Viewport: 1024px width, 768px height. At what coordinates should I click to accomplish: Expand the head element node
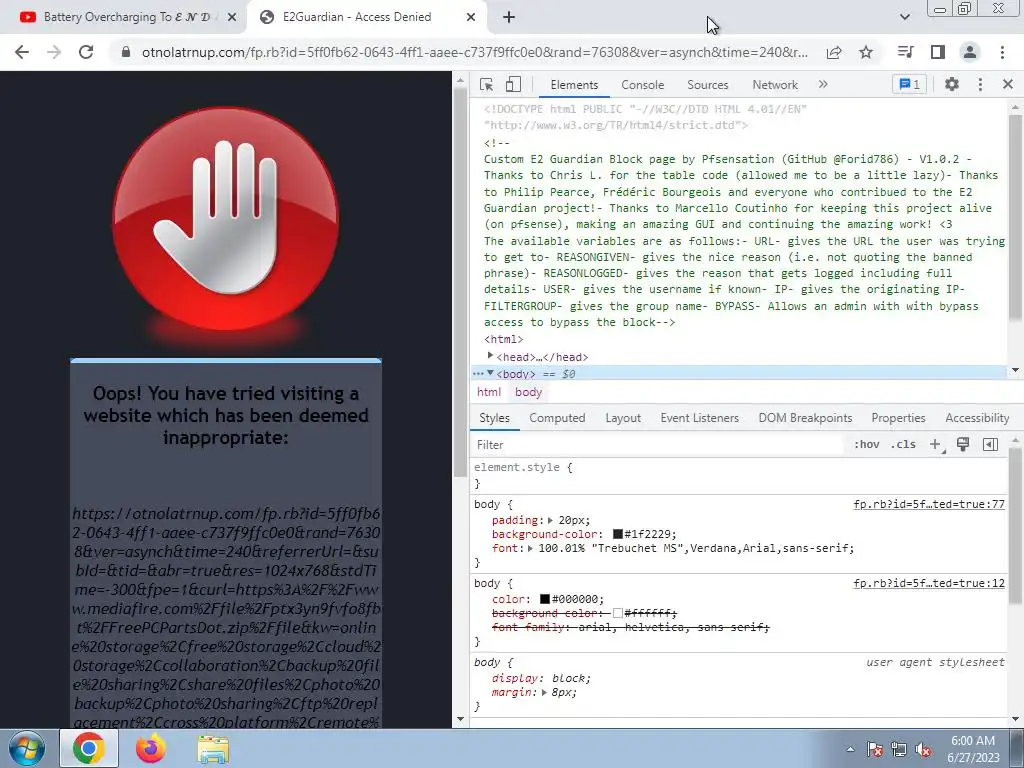[x=490, y=356]
